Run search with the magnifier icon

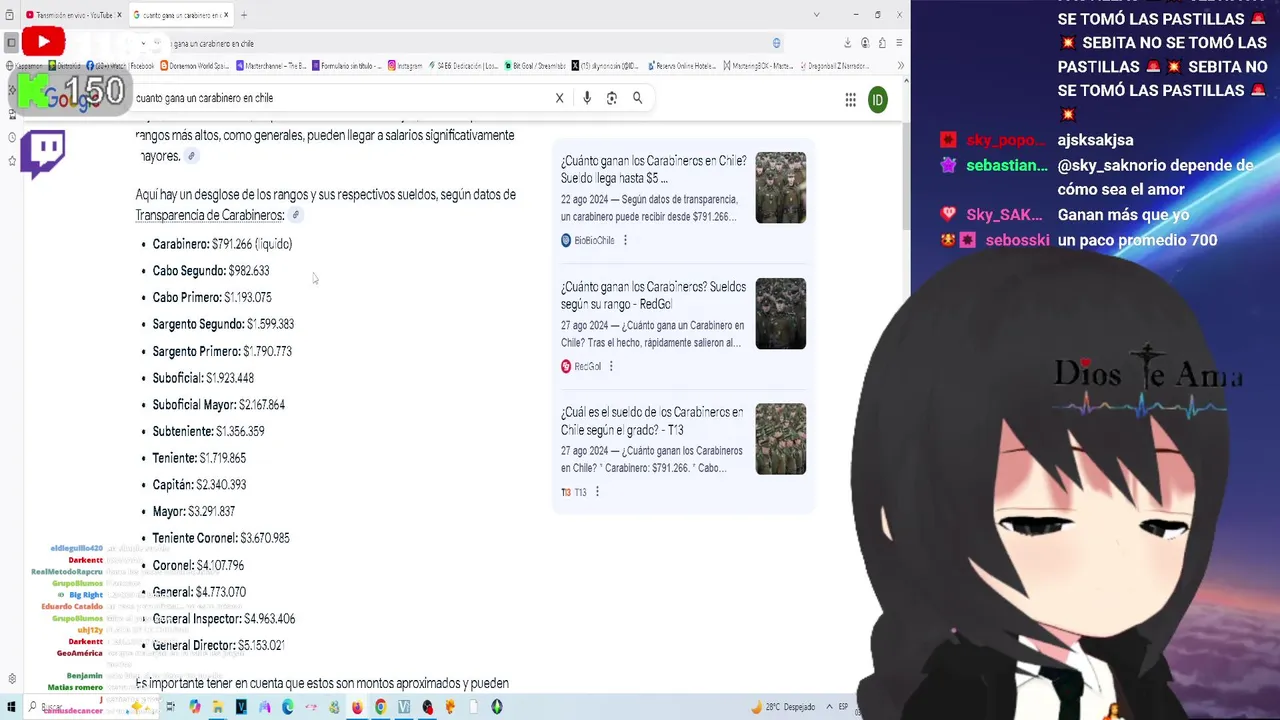coord(637,98)
